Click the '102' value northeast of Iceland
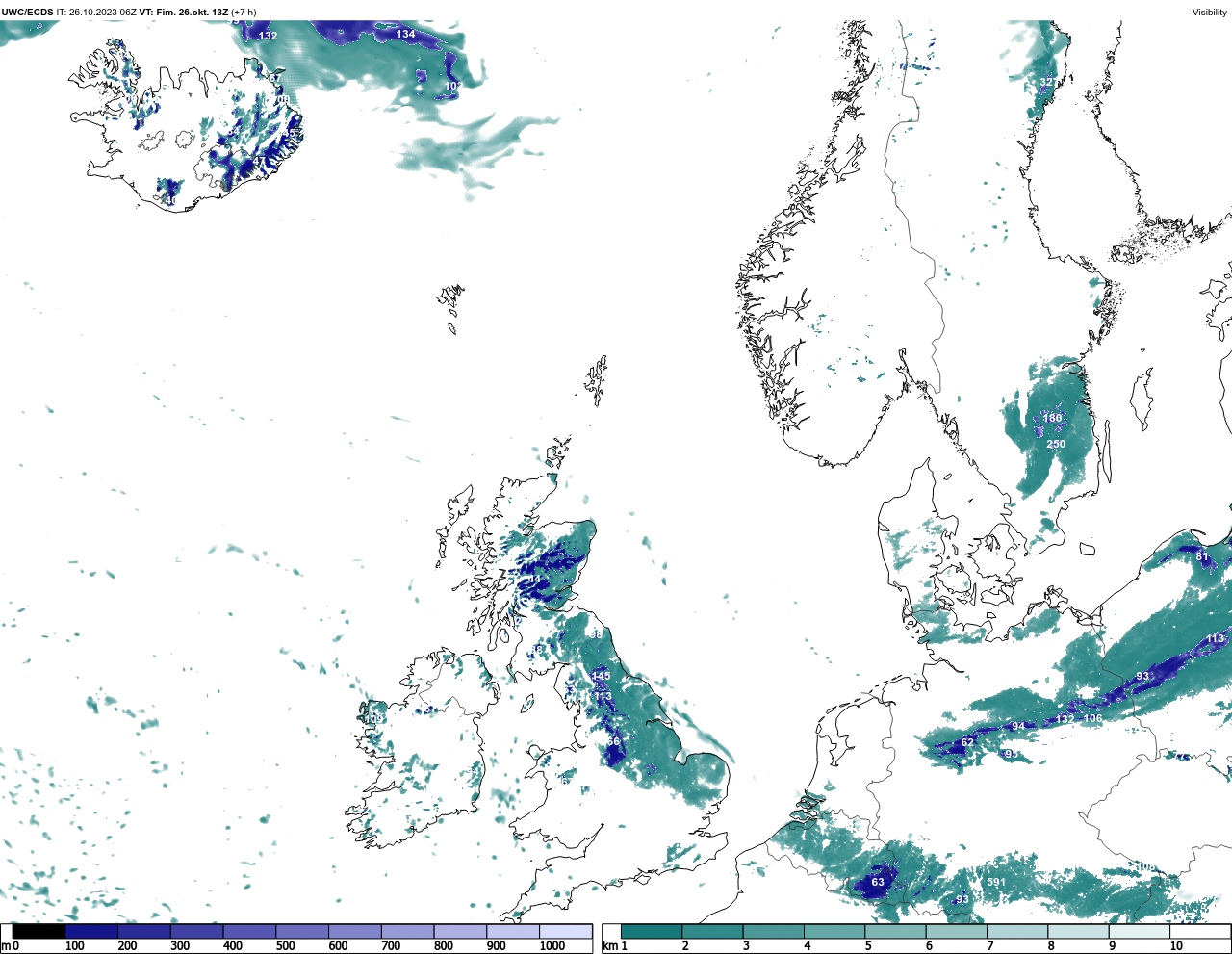Image resolution: width=1232 pixels, height=954 pixels. tap(453, 86)
